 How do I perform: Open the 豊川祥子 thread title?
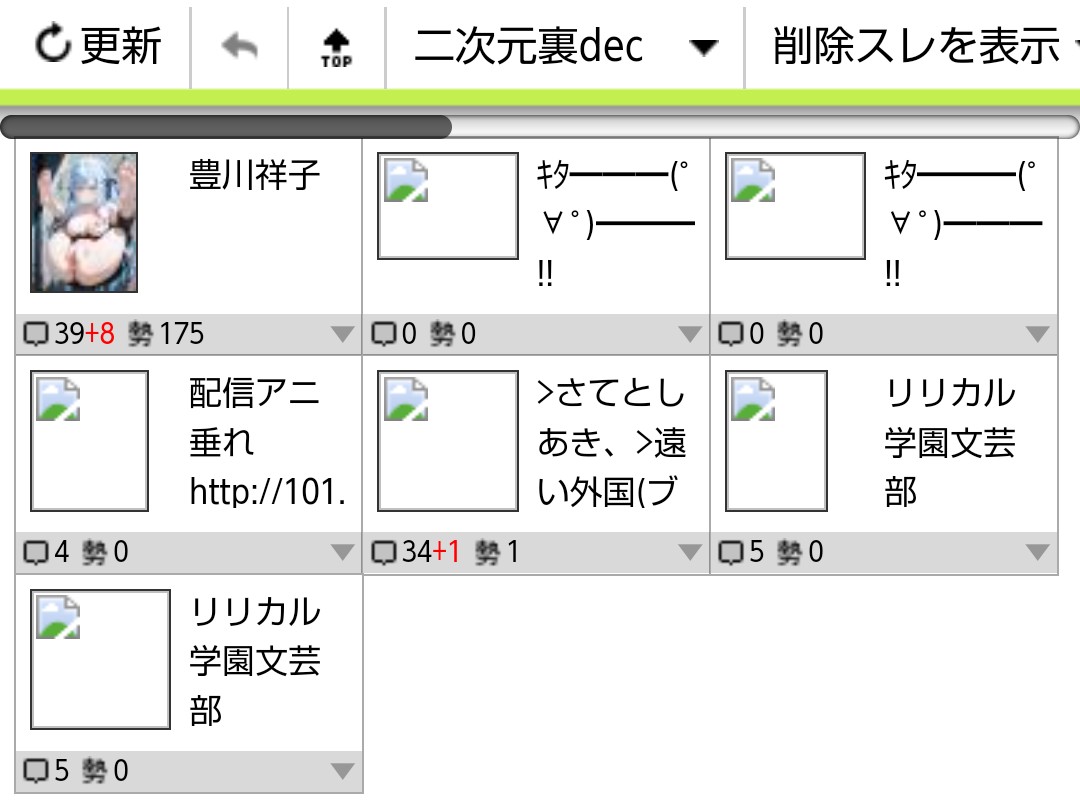pos(255,174)
